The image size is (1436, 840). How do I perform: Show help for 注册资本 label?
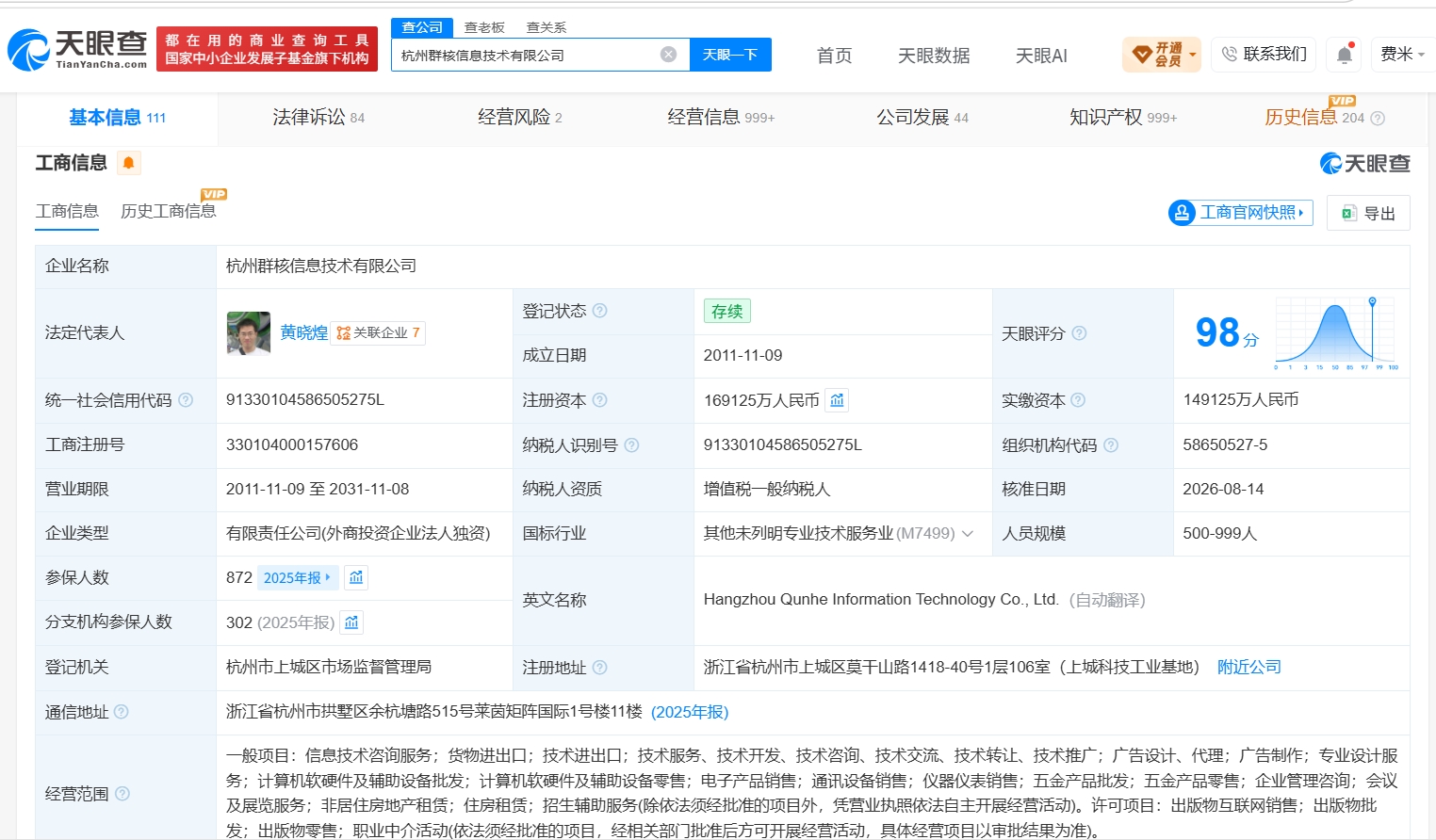(x=599, y=400)
